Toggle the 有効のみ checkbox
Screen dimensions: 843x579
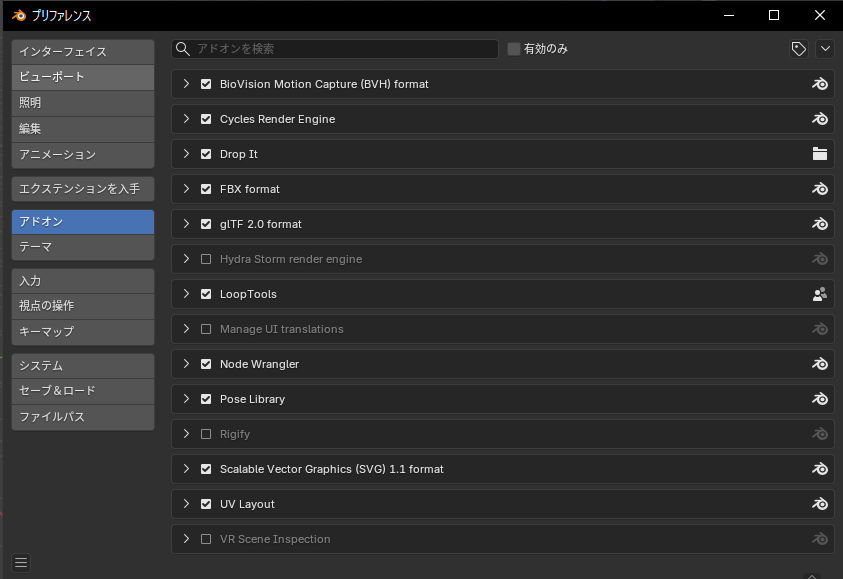pos(514,49)
